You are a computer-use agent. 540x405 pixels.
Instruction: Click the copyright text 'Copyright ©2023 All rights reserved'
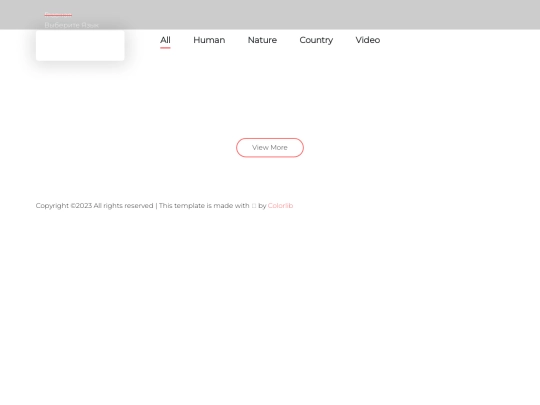pyautogui.click(x=94, y=206)
